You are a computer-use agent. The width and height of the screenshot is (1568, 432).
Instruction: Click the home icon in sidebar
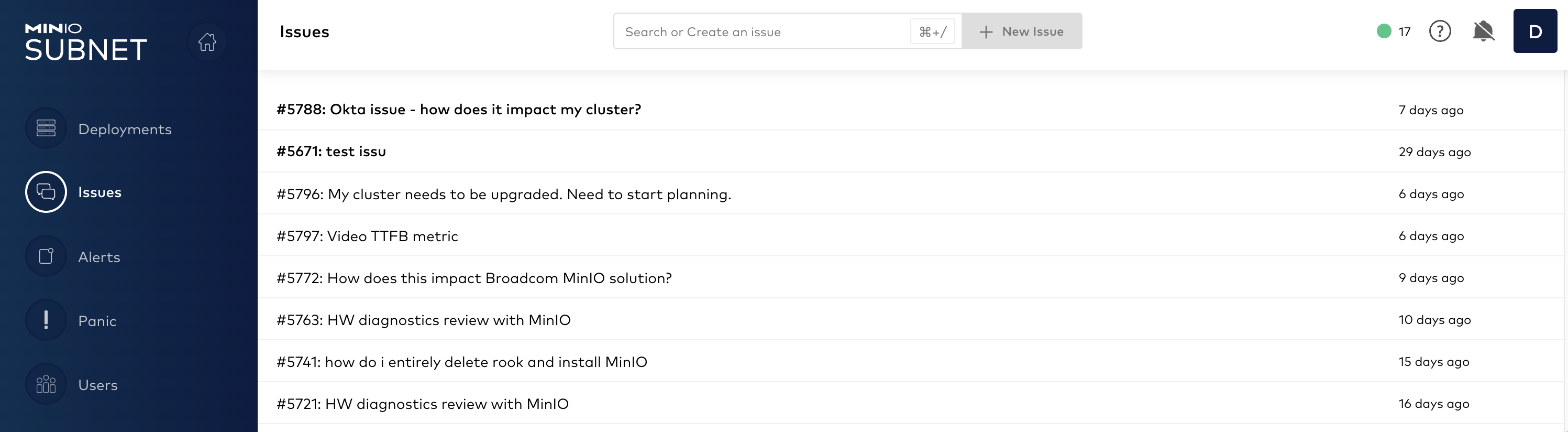coord(207,42)
